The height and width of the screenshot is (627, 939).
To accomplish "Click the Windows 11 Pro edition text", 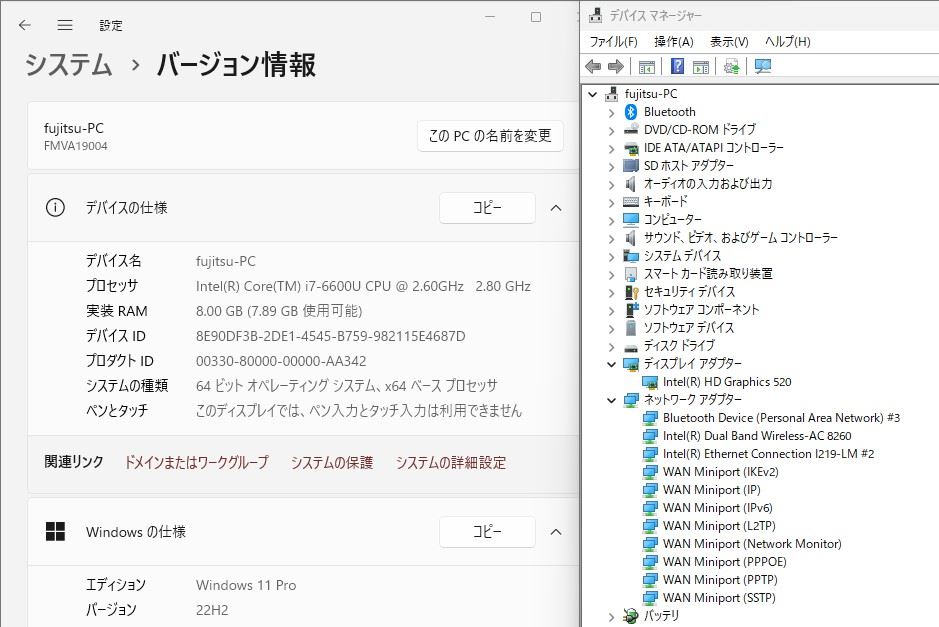I will 246,585.
